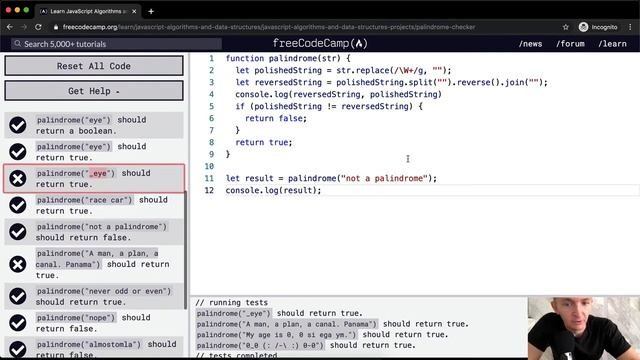Click code line 11 let result assignment
The width and height of the screenshot is (640, 360).
[331, 178]
